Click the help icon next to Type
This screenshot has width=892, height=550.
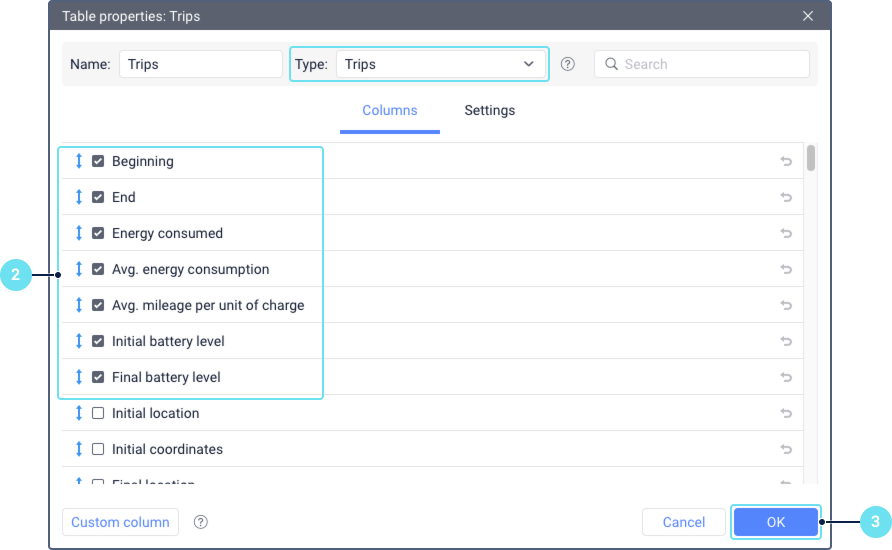click(x=567, y=64)
